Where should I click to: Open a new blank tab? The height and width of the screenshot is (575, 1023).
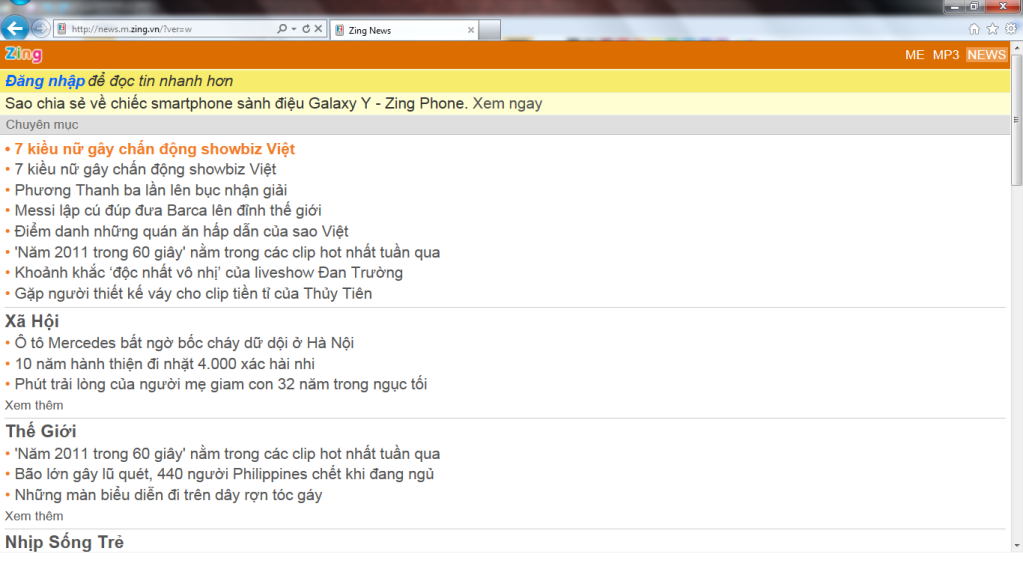[x=490, y=30]
